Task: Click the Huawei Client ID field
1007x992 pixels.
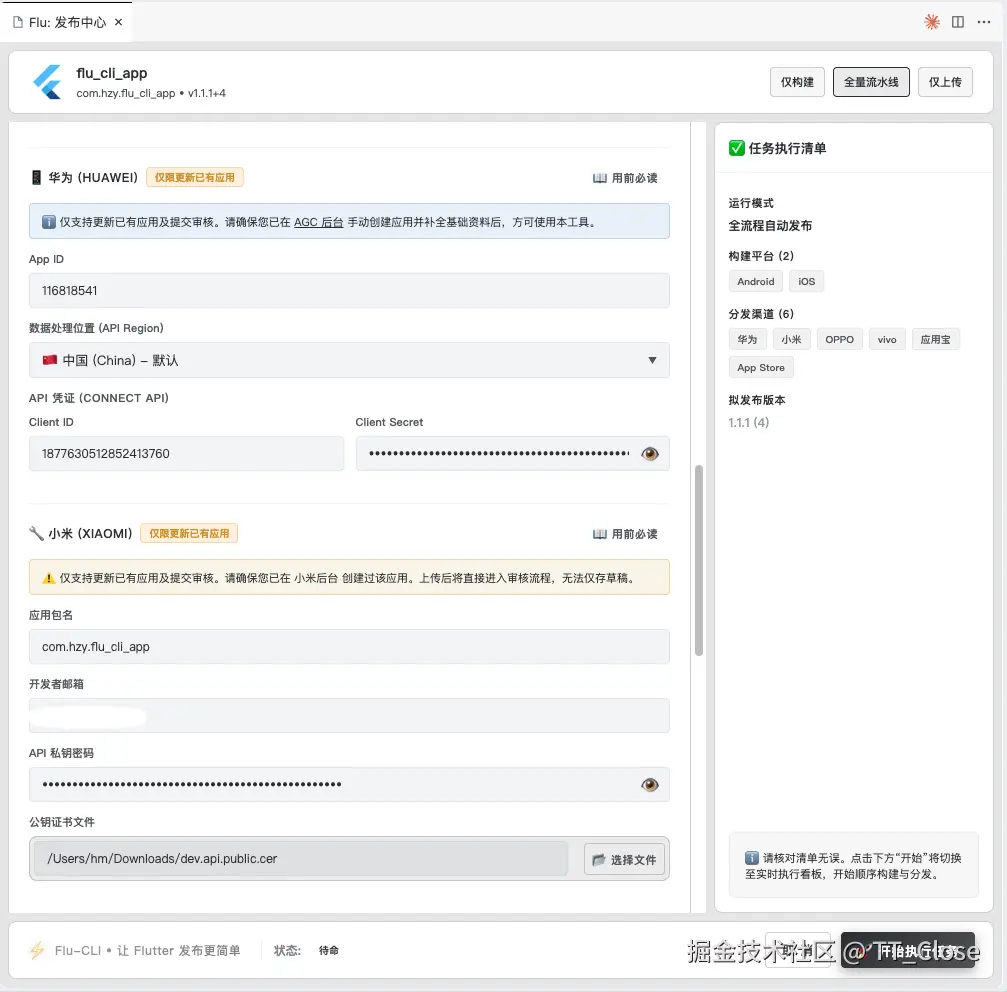Action: [x=186, y=454]
